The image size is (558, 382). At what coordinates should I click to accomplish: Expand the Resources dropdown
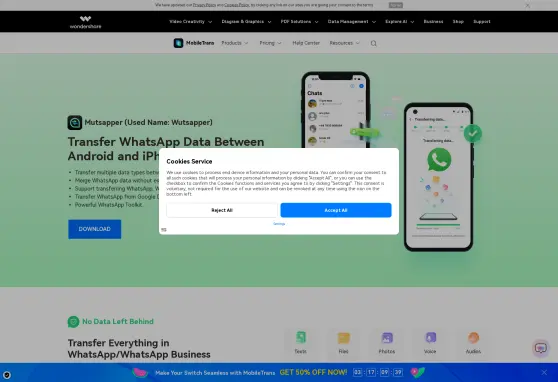[344, 43]
